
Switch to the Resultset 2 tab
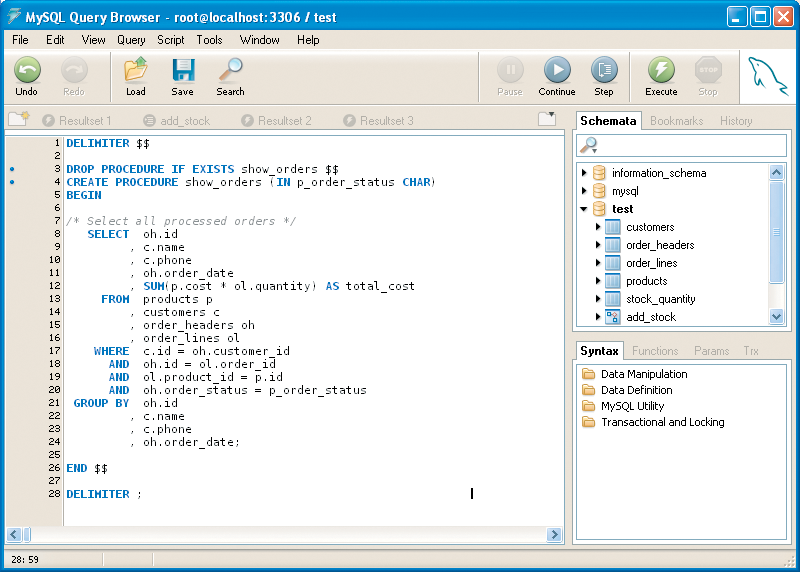pos(277,120)
